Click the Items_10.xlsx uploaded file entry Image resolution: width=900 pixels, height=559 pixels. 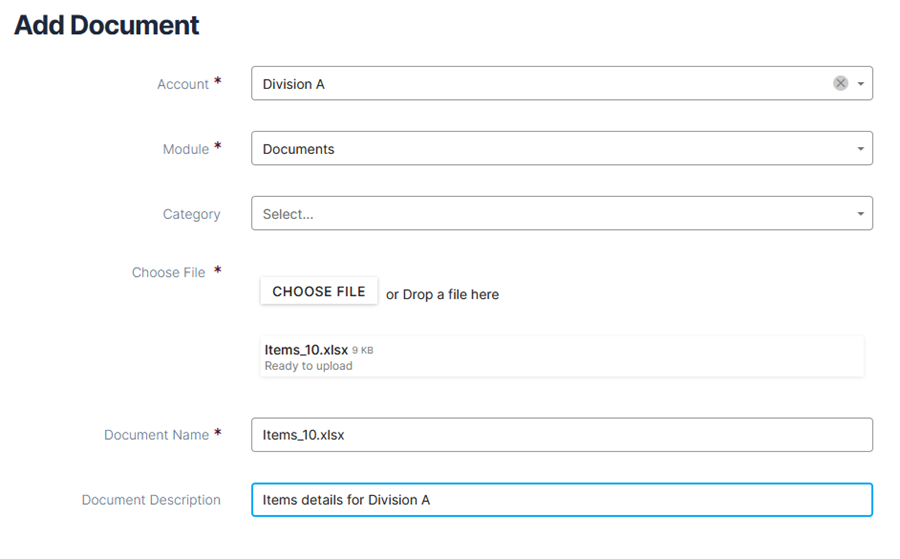pyautogui.click(x=562, y=357)
